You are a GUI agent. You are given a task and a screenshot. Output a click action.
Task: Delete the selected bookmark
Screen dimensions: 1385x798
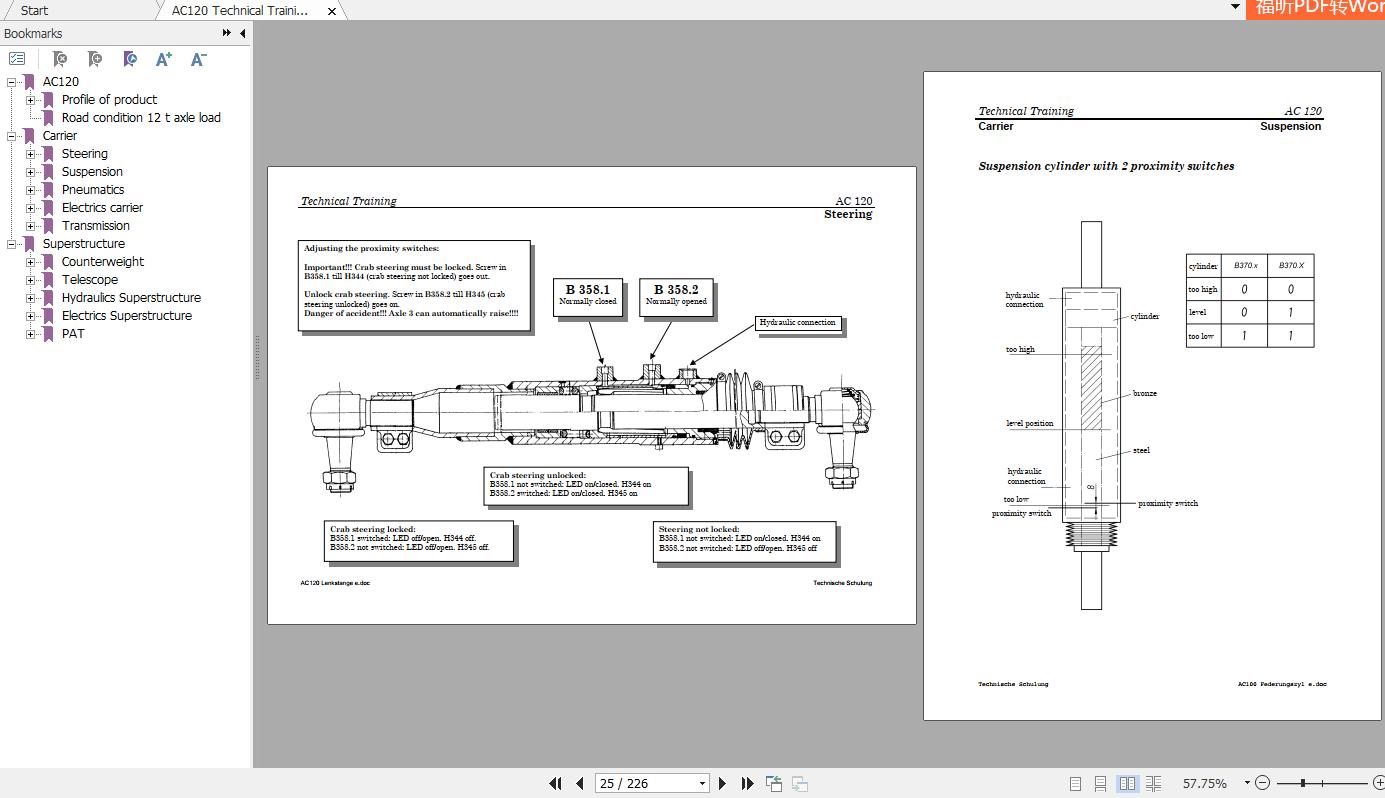click(60, 59)
